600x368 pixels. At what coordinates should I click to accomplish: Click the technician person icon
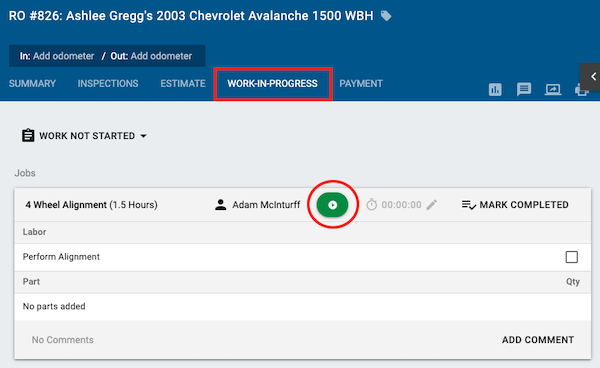coord(220,205)
